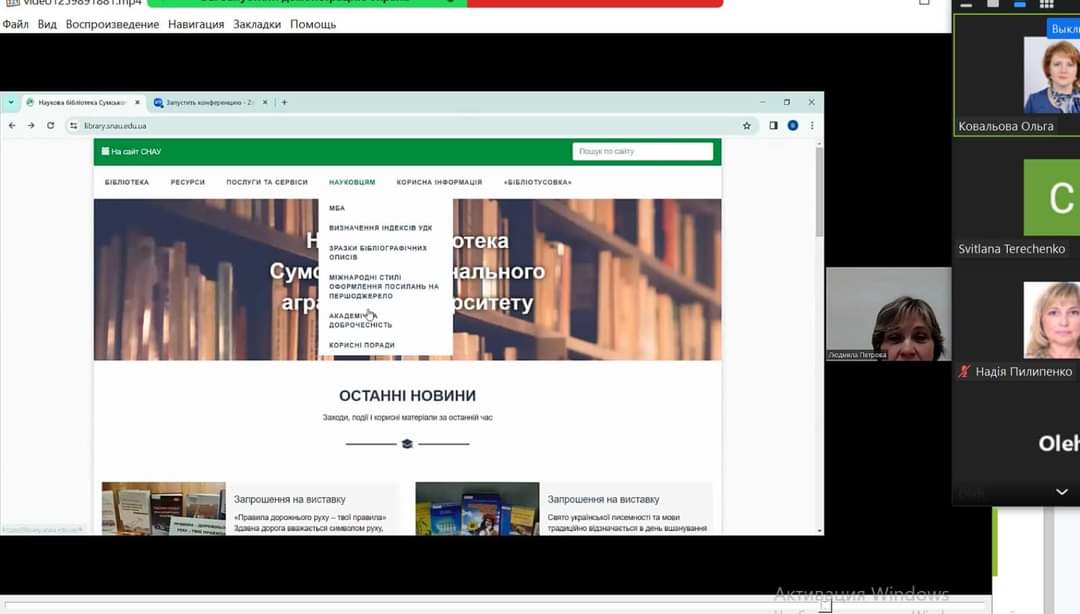Viewport: 1080px width, 614px height.
Task: Select Визначення індексів УДК menu entry
Action: [381, 227]
